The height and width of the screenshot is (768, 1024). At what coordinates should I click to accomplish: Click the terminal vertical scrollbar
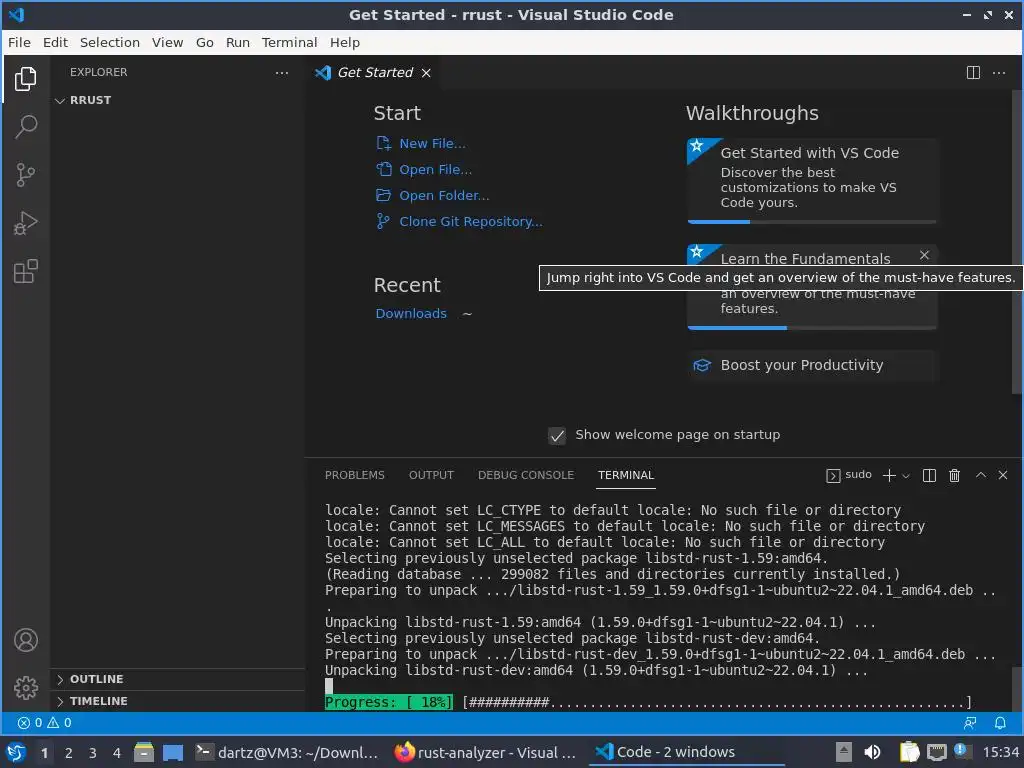click(x=1017, y=688)
